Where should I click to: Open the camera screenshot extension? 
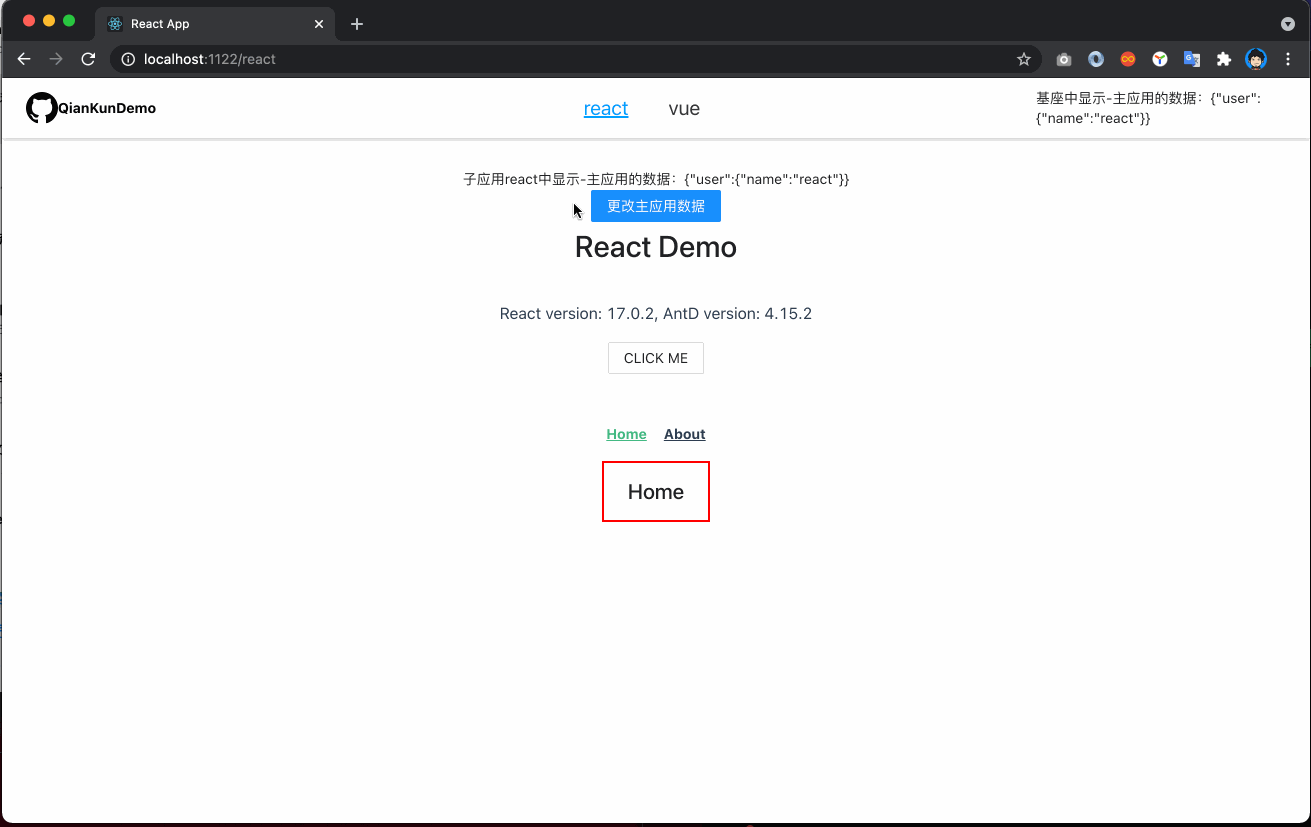(1064, 59)
